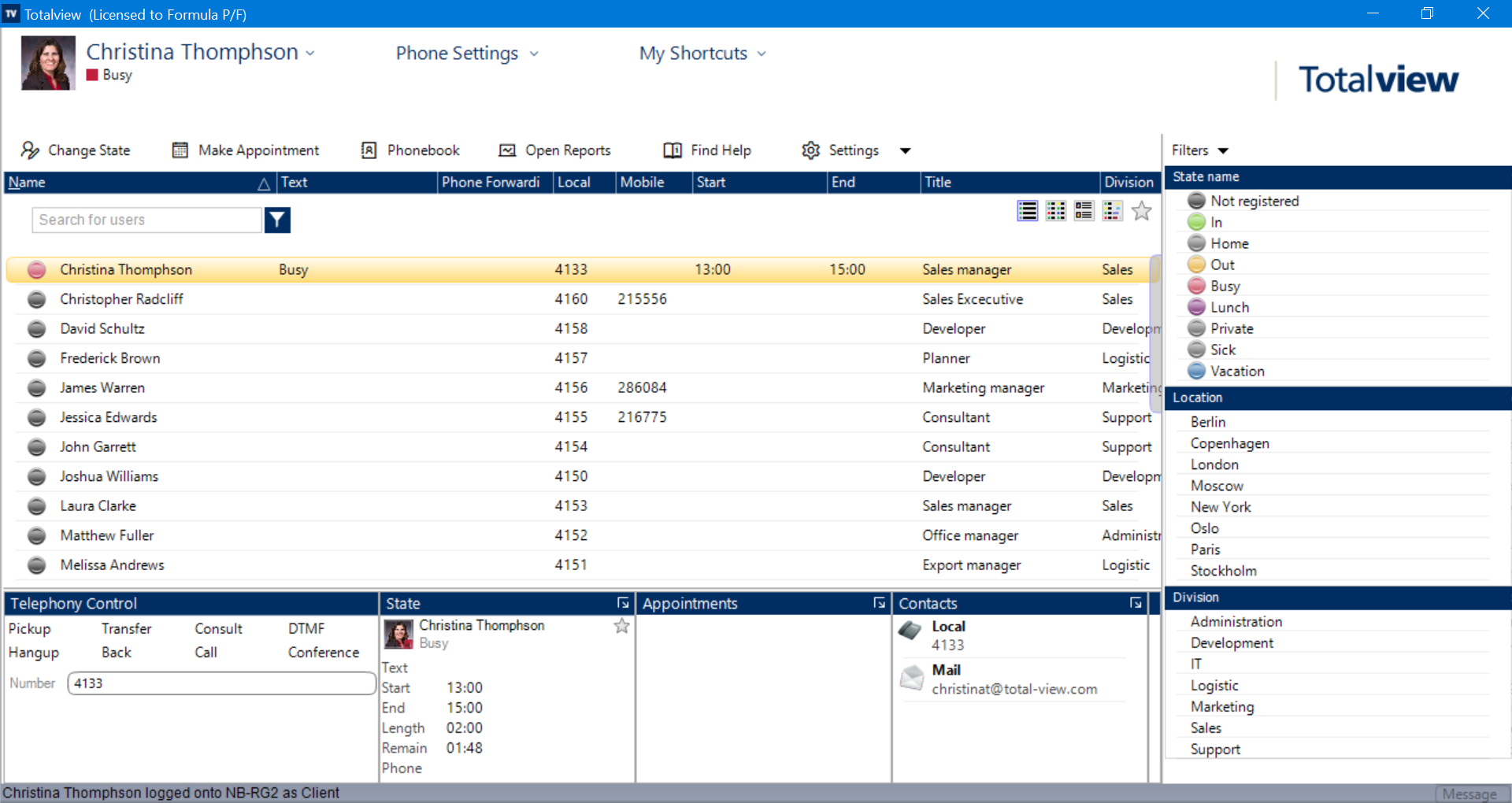The image size is (1512, 803).
Task: Click the Conference telephony button
Action: (x=324, y=653)
